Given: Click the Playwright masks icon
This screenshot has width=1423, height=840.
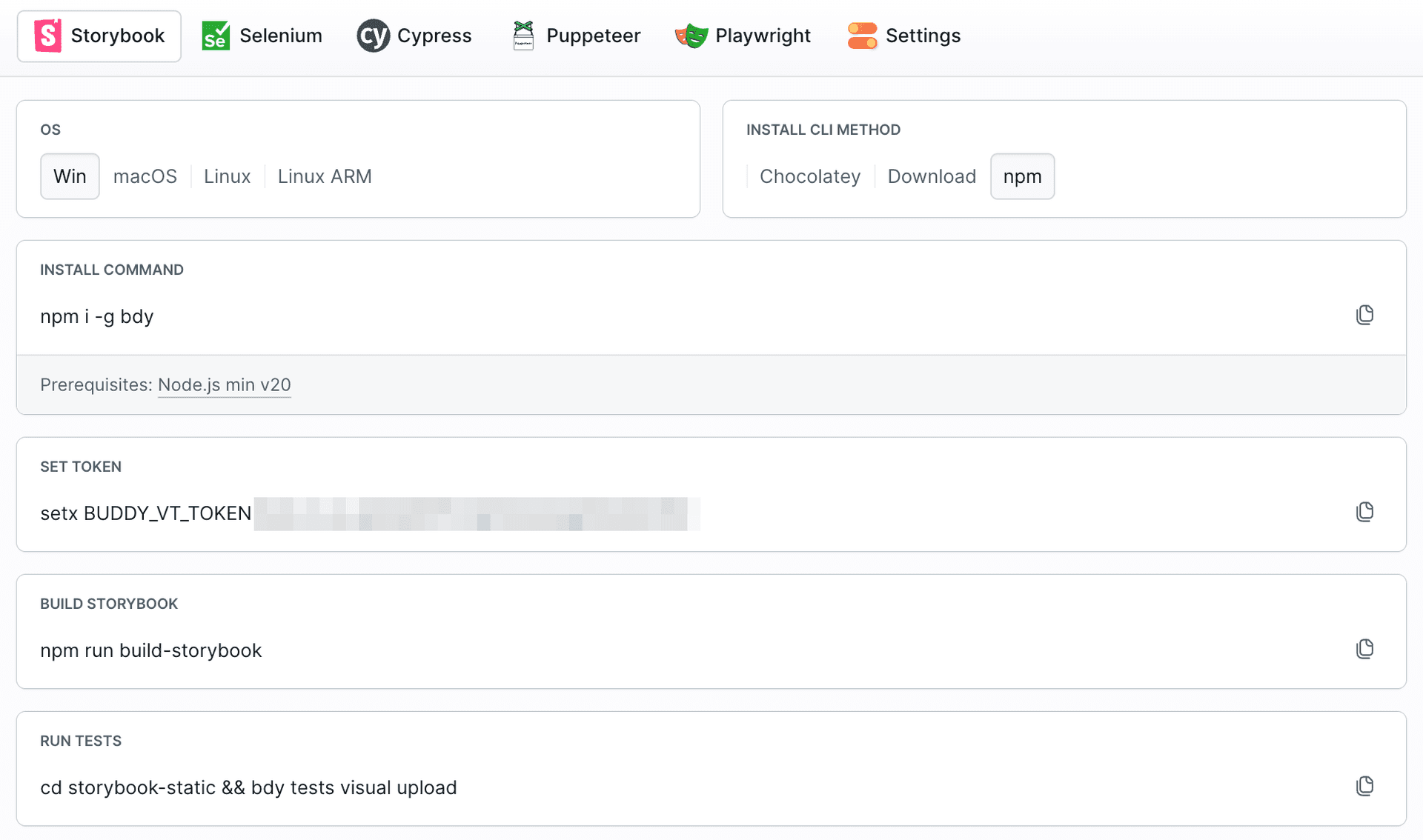Looking at the screenshot, I should (691, 36).
